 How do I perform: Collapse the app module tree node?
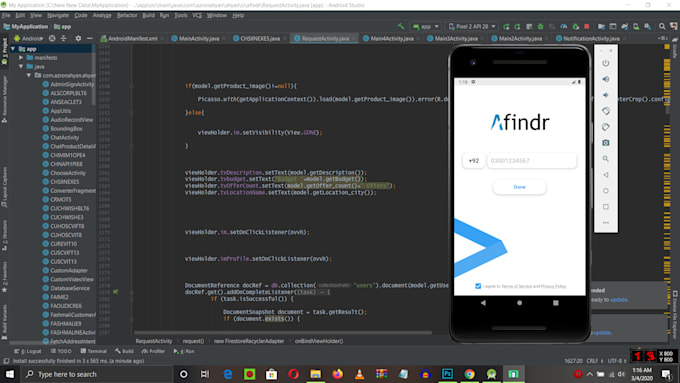[13, 49]
